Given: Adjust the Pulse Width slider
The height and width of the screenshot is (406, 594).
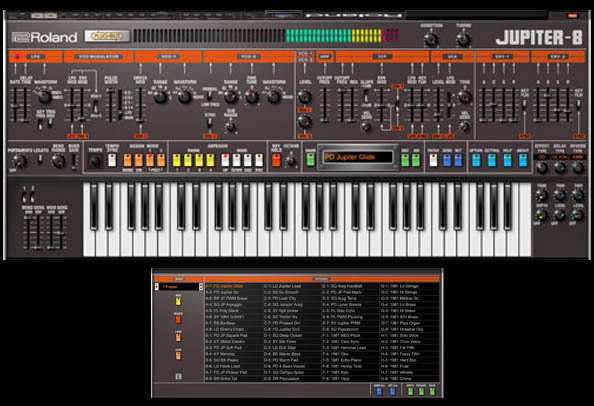Looking at the screenshot, I should tap(110, 105).
